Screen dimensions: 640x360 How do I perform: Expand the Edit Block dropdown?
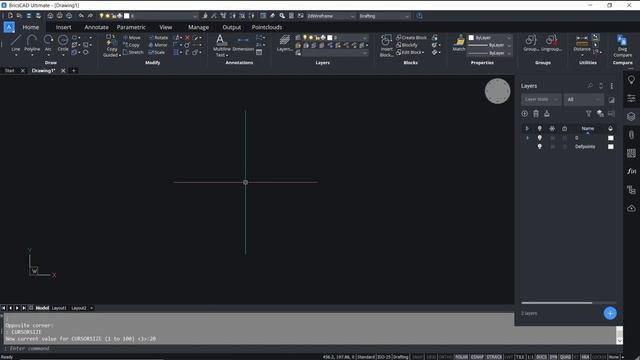423,52
